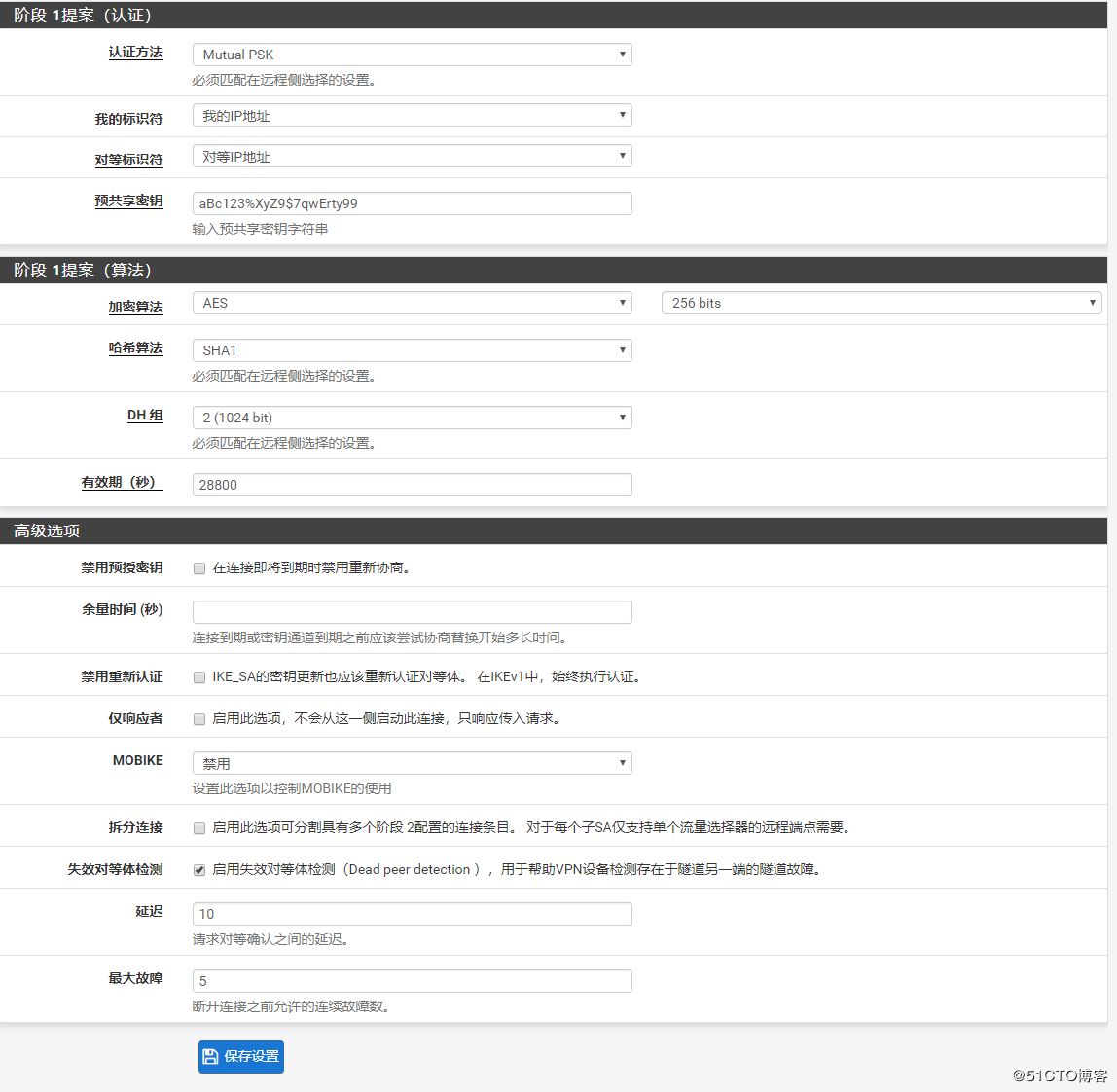Image resolution: width=1117 pixels, height=1092 pixels.
Task: Expand the 我的标识符 dropdown
Action: coord(412,116)
